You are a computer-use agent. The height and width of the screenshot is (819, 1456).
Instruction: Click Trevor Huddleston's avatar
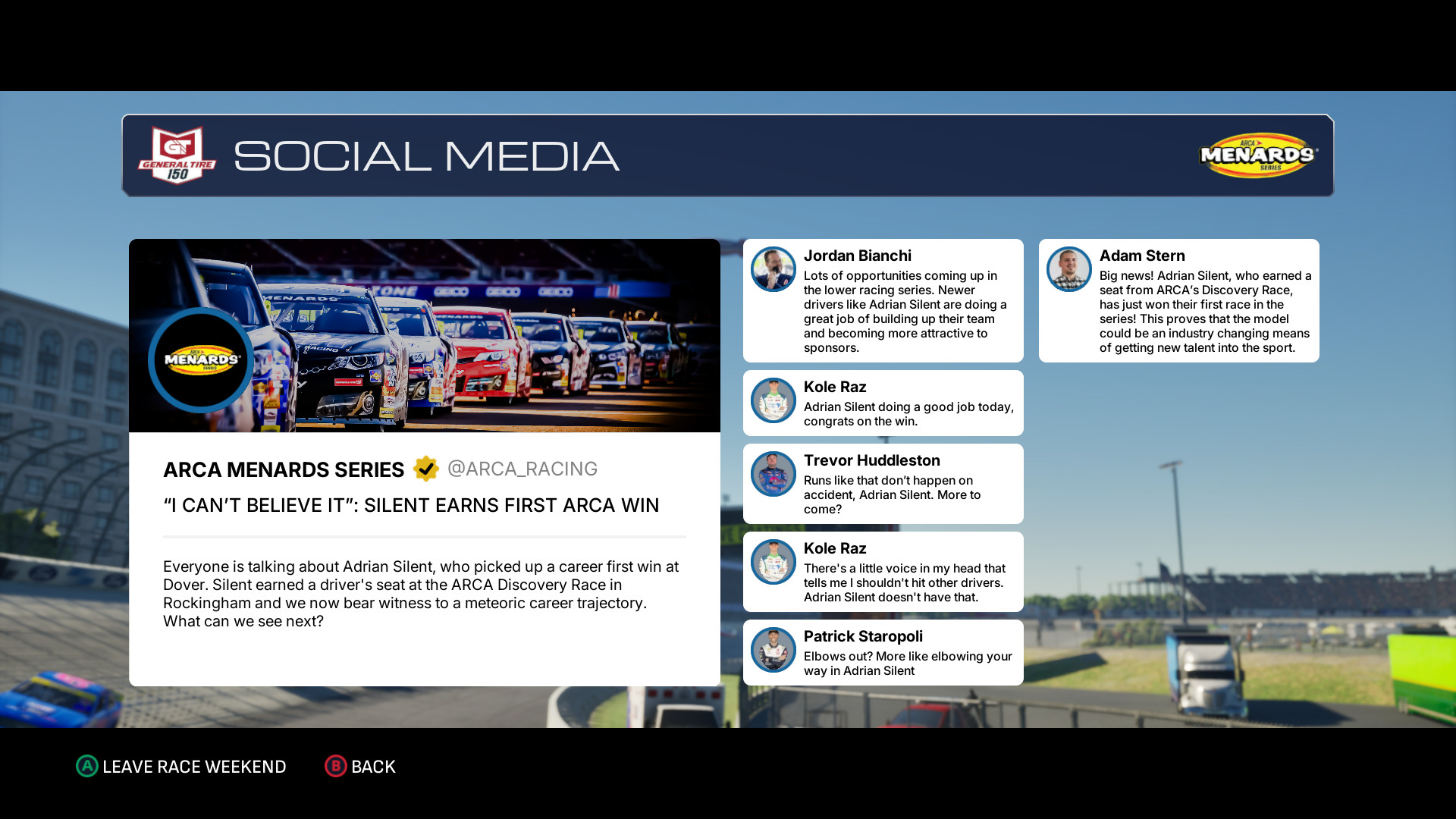pos(773,474)
